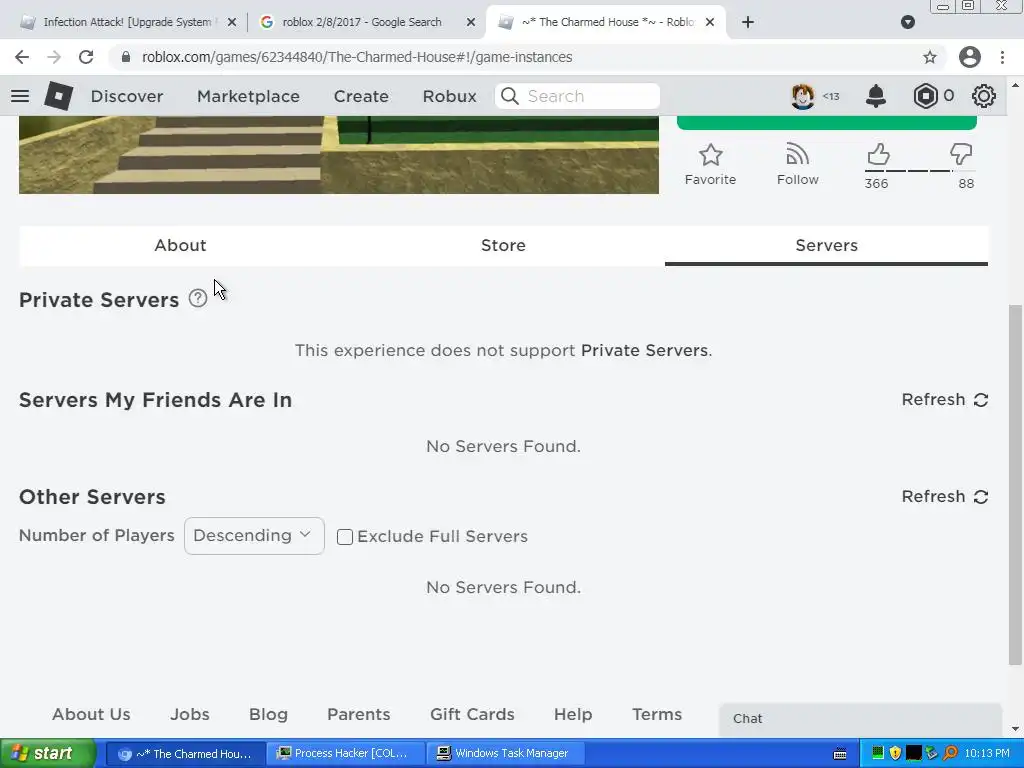Open the Marketplace menu item
The height and width of the screenshot is (768, 1024).
point(248,96)
